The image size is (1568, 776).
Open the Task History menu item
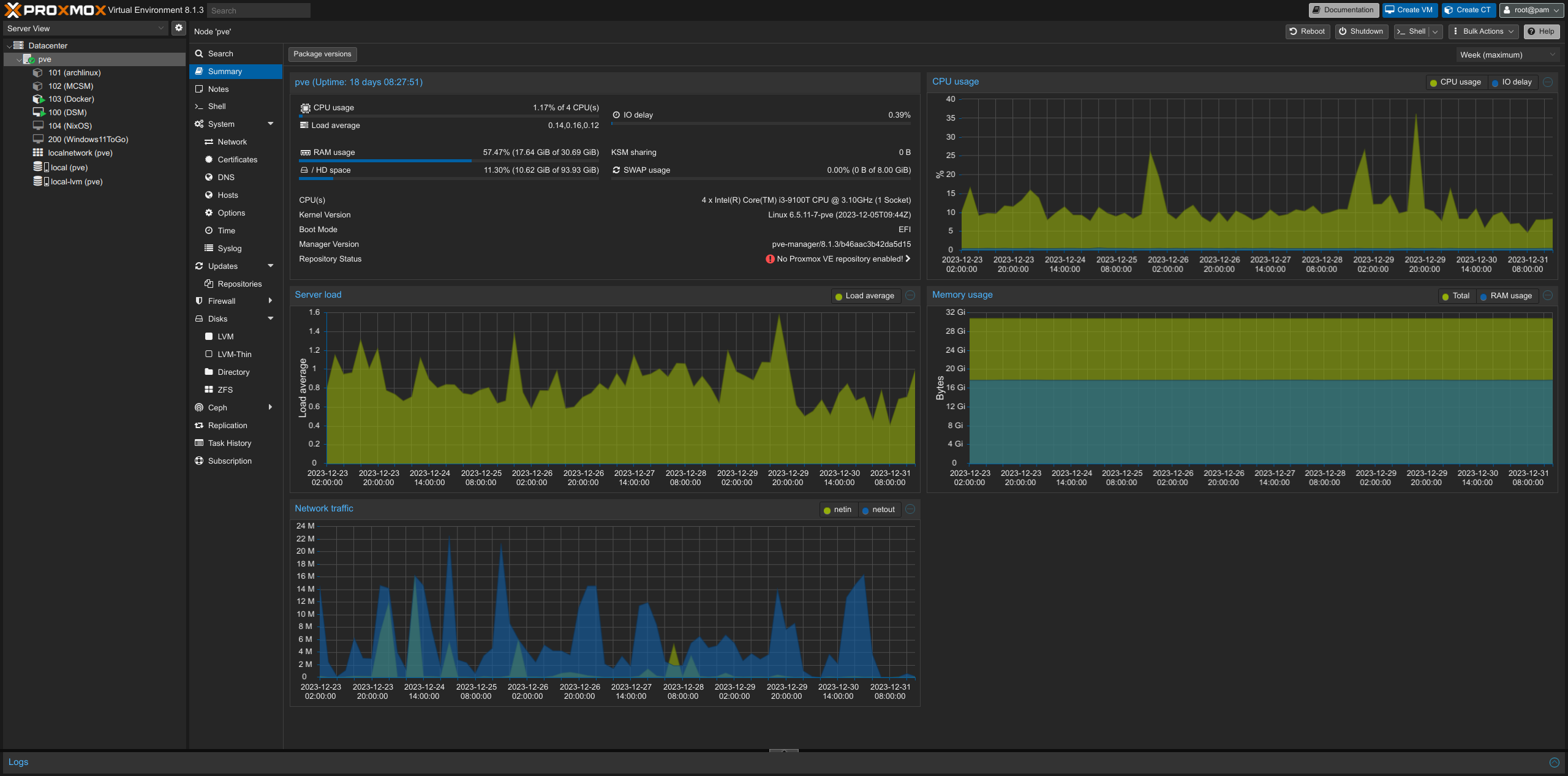click(229, 443)
